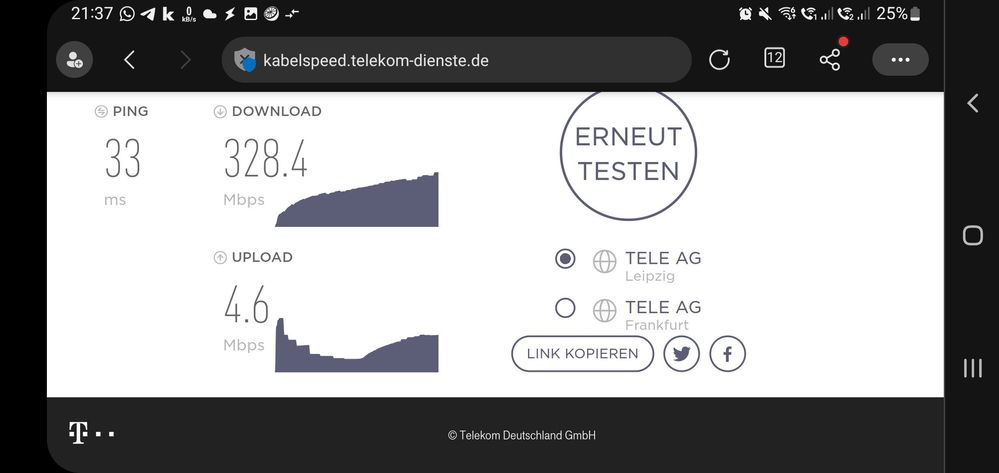Tap the share icon in the toolbar
This screenshot has height=473, width=999.
[830, 60]
